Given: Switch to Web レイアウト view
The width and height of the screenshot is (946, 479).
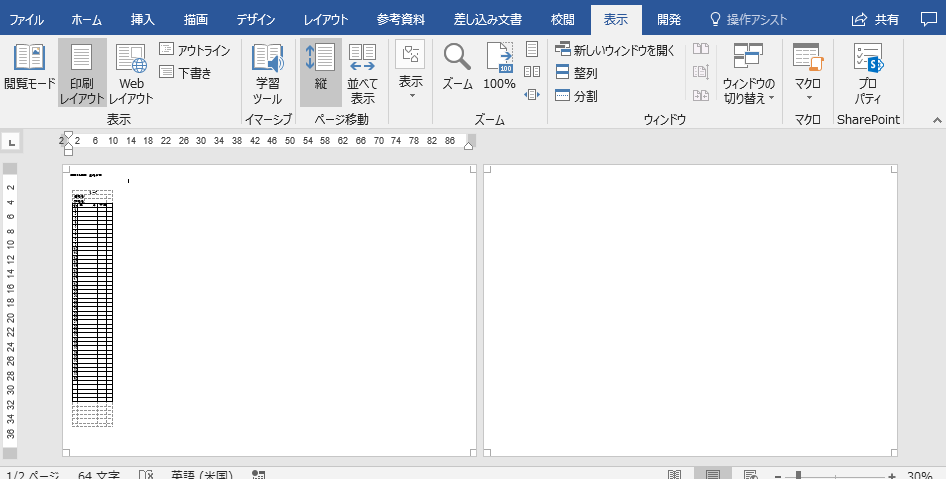Looking at the screenshot, I should point(131,72).
